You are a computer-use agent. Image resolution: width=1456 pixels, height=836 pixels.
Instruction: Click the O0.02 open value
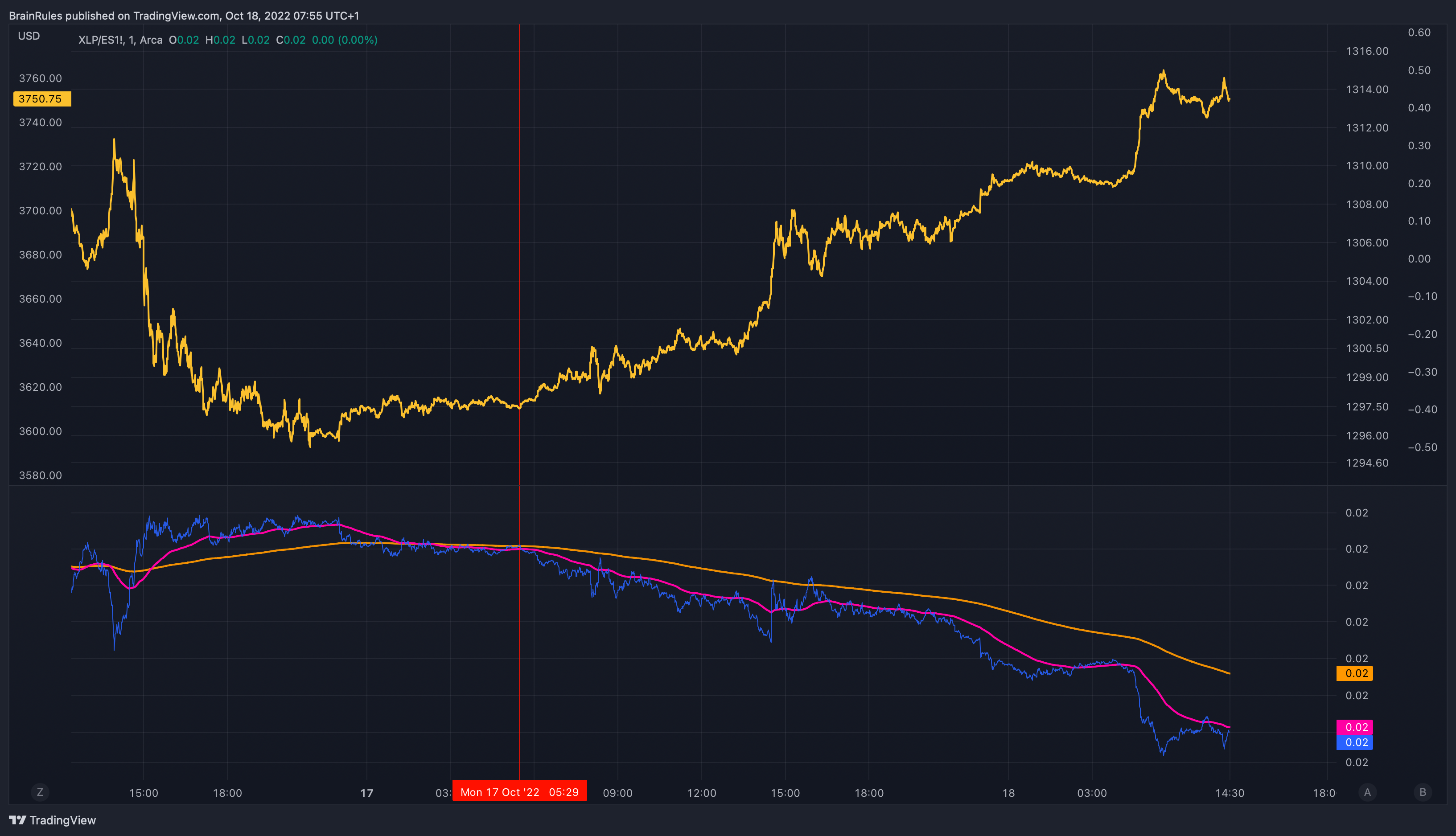pyautogui.click(x=184, y=40)
